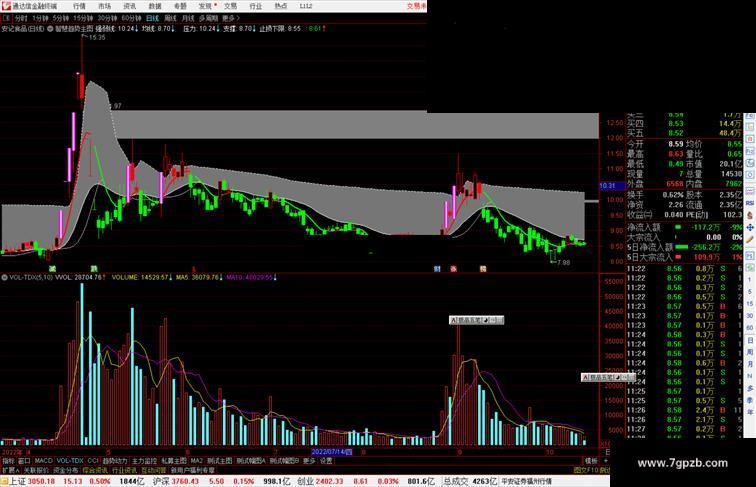
Task: Click the 创业 index in status bar
Action: (x=306, y=481)
